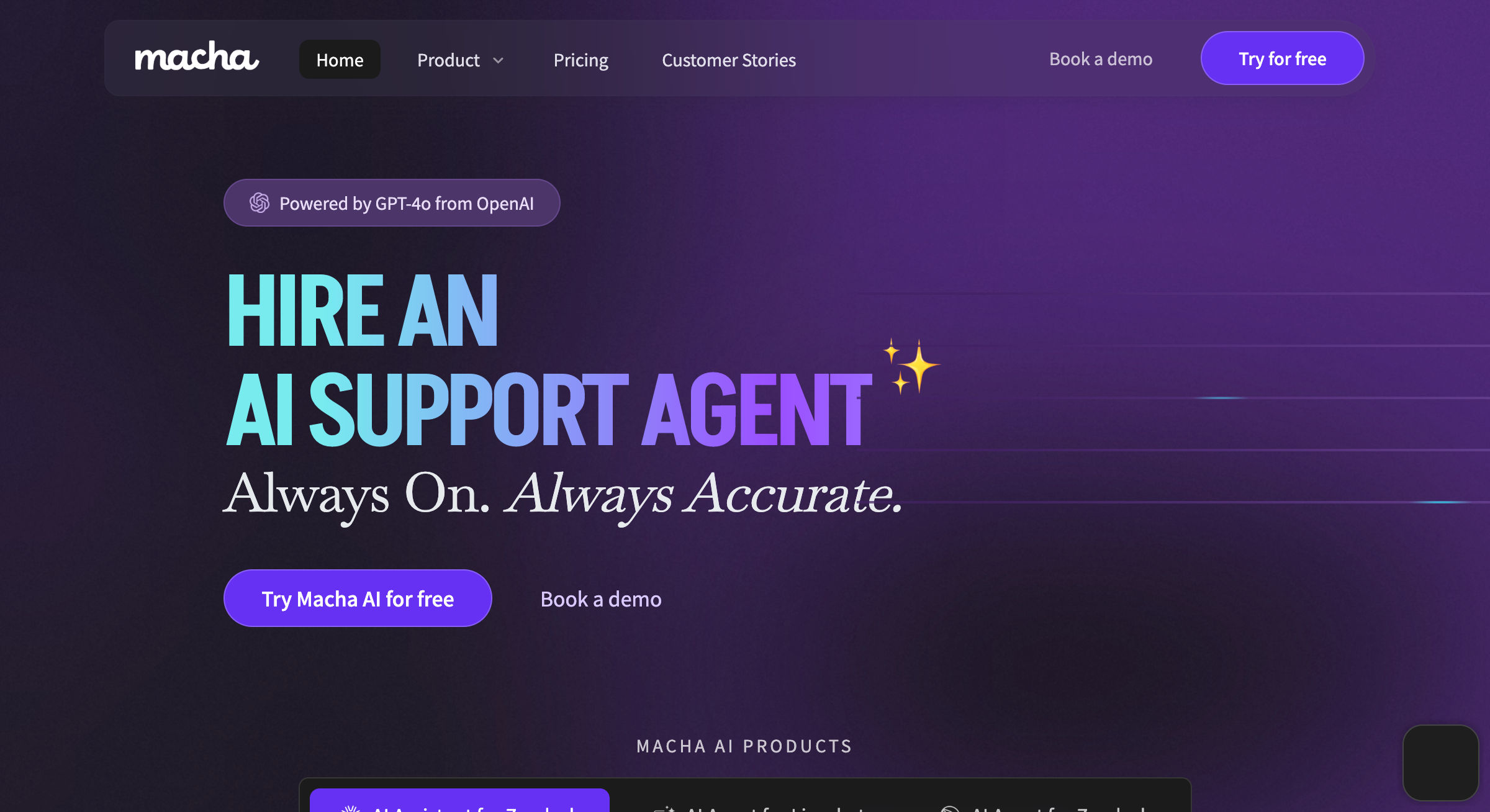This screenshot has height=812, width=1490.
Task: Open the dark chat widget box
Action: point(1440,762)
